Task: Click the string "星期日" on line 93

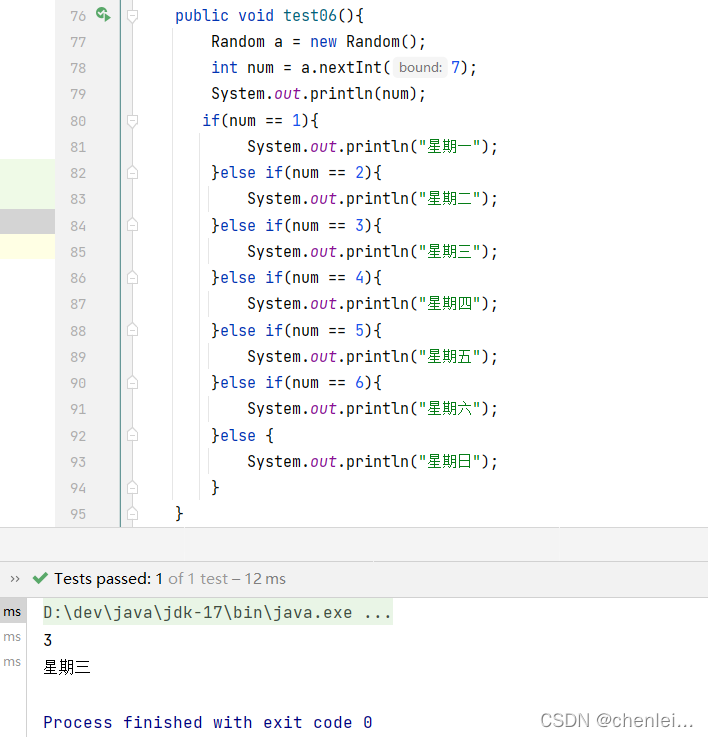Action: (x=449, y=462)
